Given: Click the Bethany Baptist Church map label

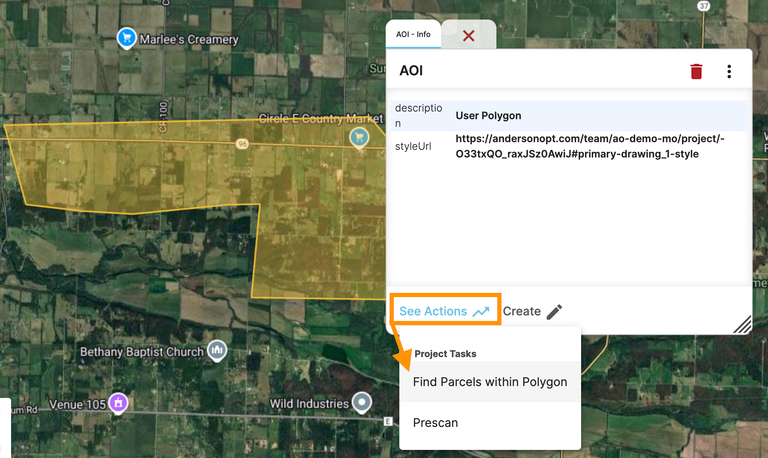Looking at the screenshot, I should [142, 352].
